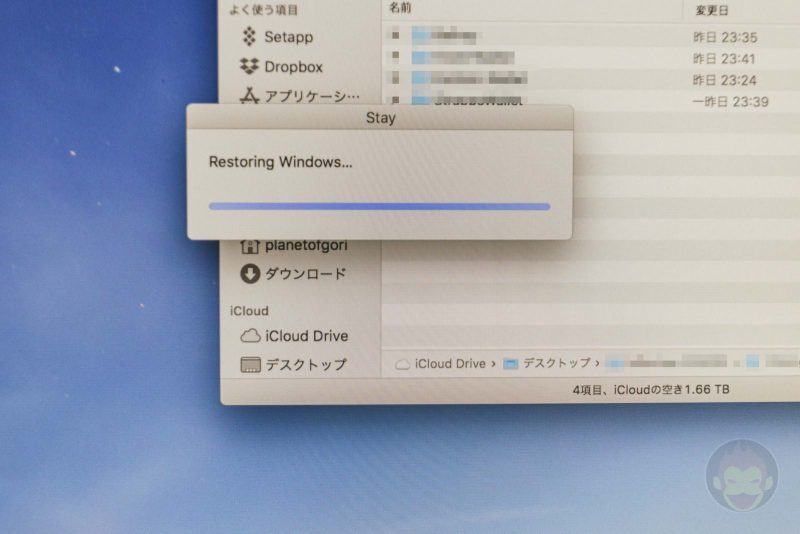The width and height of the screenshot is (800, 534).
Task: Click iCloud Drive in the path bar
Action: (451, 364)
